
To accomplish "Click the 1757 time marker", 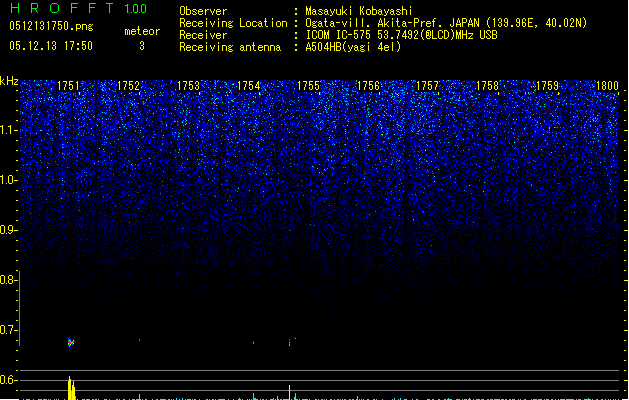I will coord(428,86).
